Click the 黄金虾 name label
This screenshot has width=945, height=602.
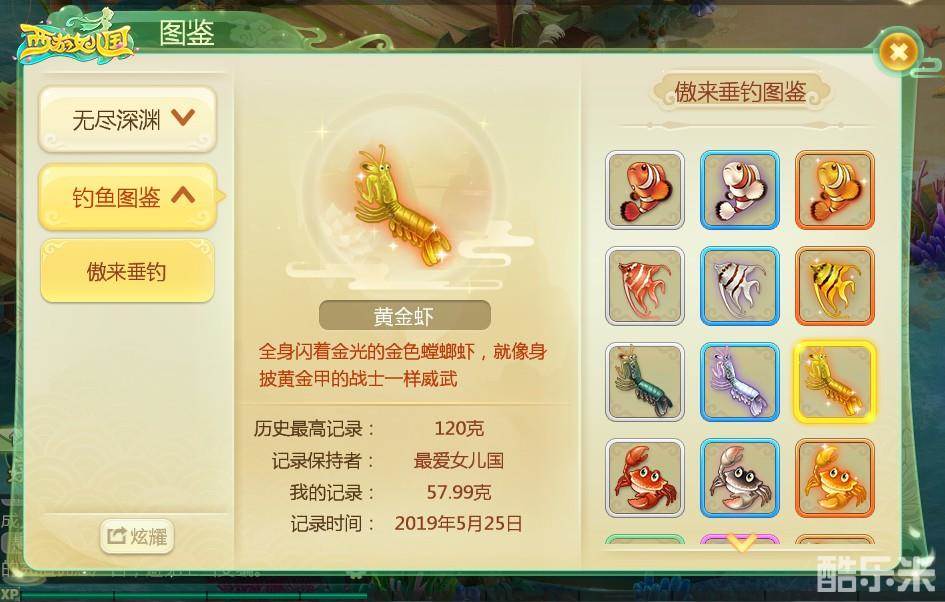coord(404,315)
